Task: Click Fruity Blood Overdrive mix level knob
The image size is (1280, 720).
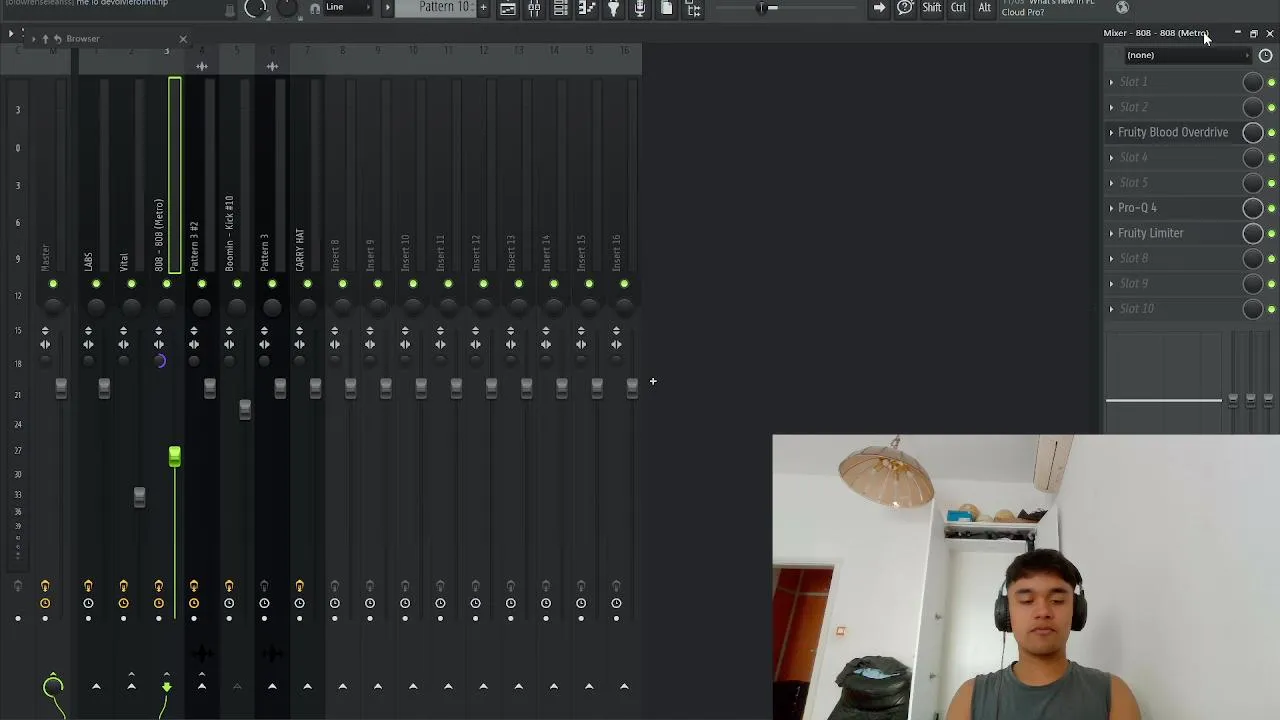Action: [x=1252, y=133]
